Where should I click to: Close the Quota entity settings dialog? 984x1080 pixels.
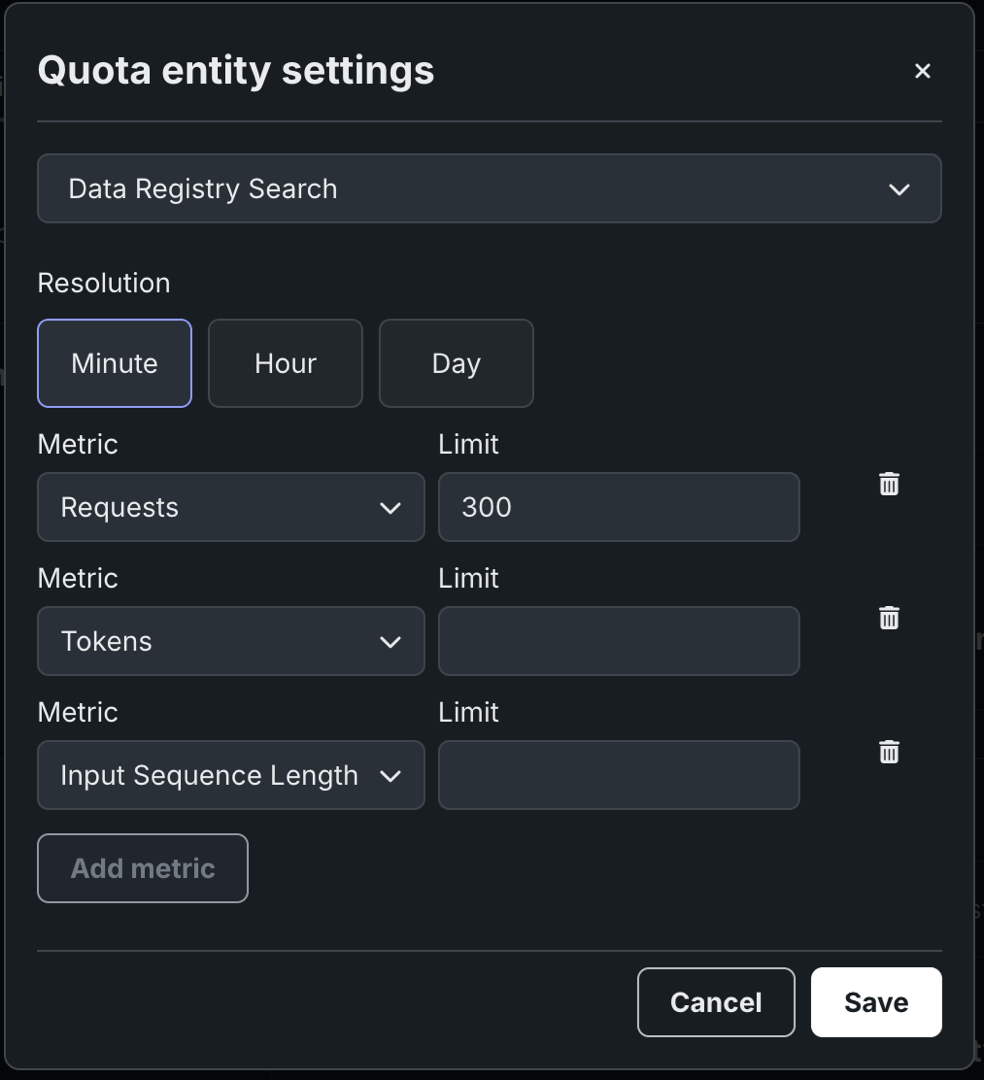pos(922,71)
